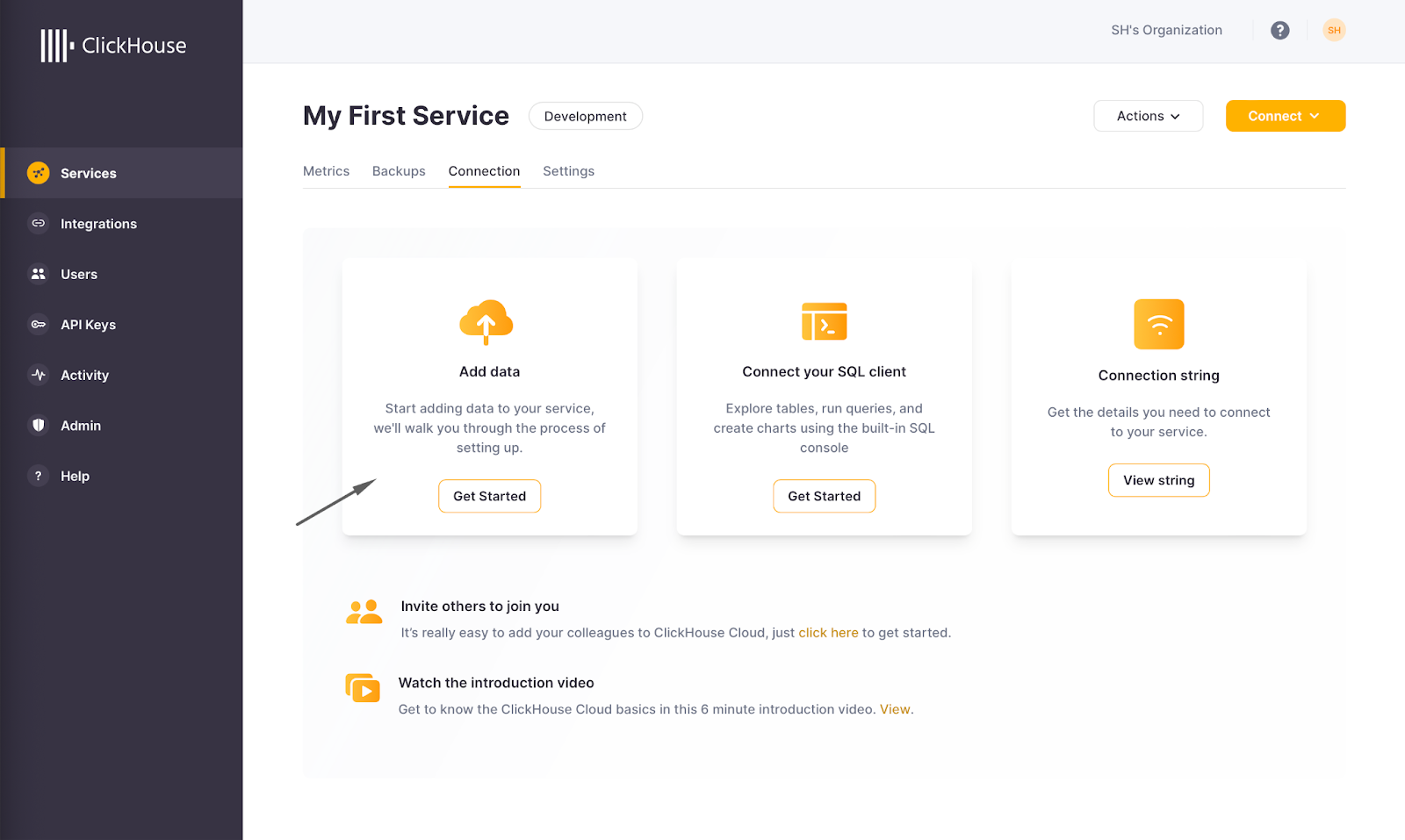Switch to the Metrics tab
The width and height of the screenshot is (1405, 840).
click(x=326, y=171)
